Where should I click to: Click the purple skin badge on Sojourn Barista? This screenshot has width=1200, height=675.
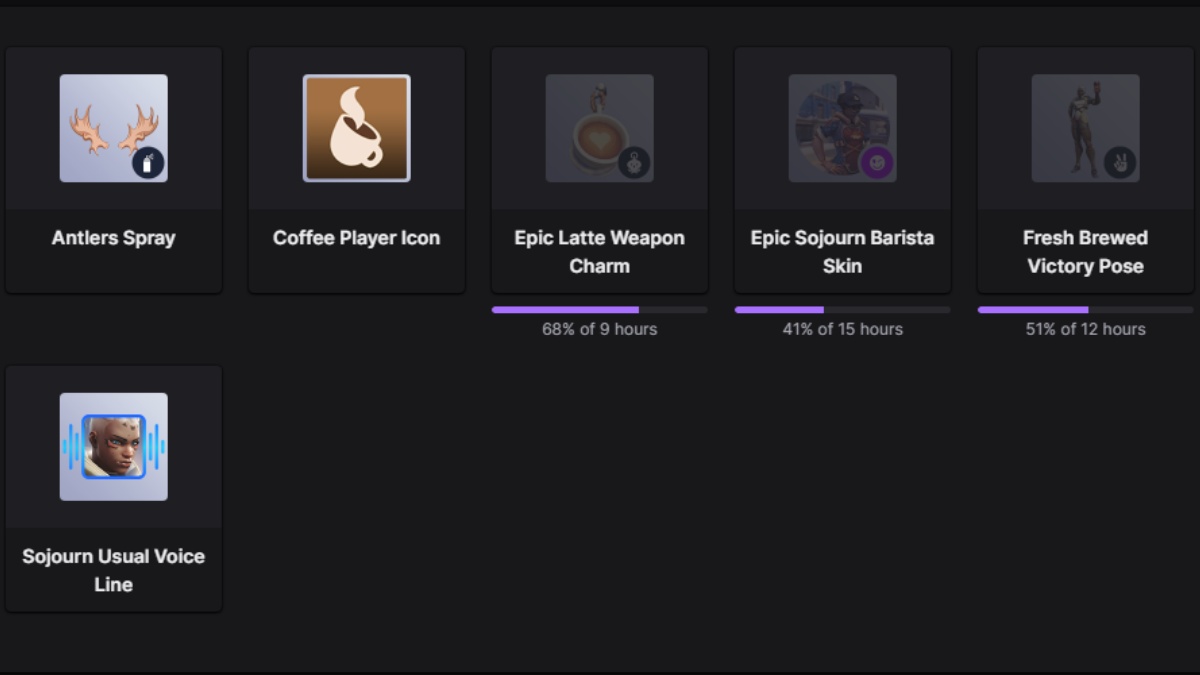point(876,164)
